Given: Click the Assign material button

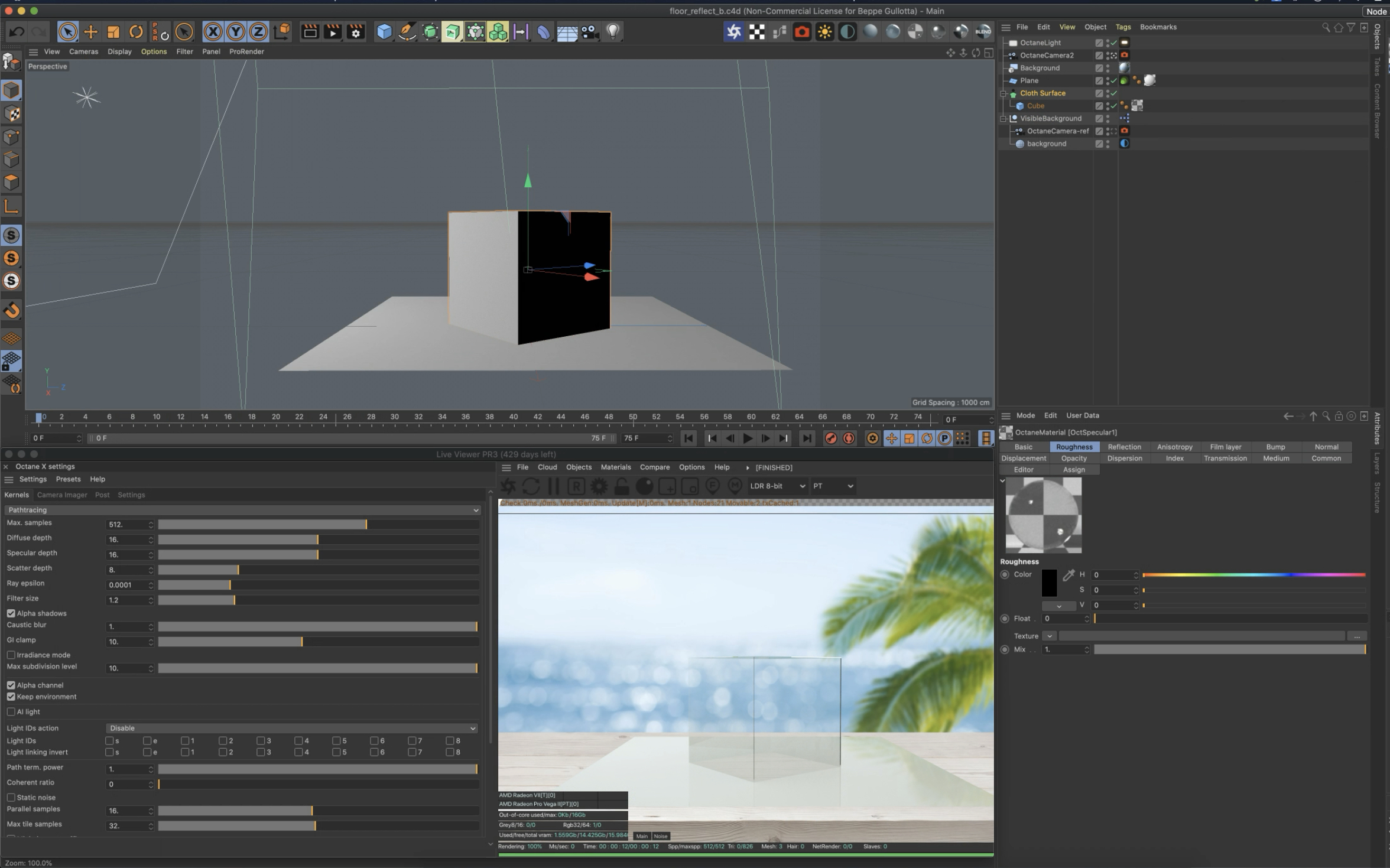Looking at the screenshot, I should 1074,470.
